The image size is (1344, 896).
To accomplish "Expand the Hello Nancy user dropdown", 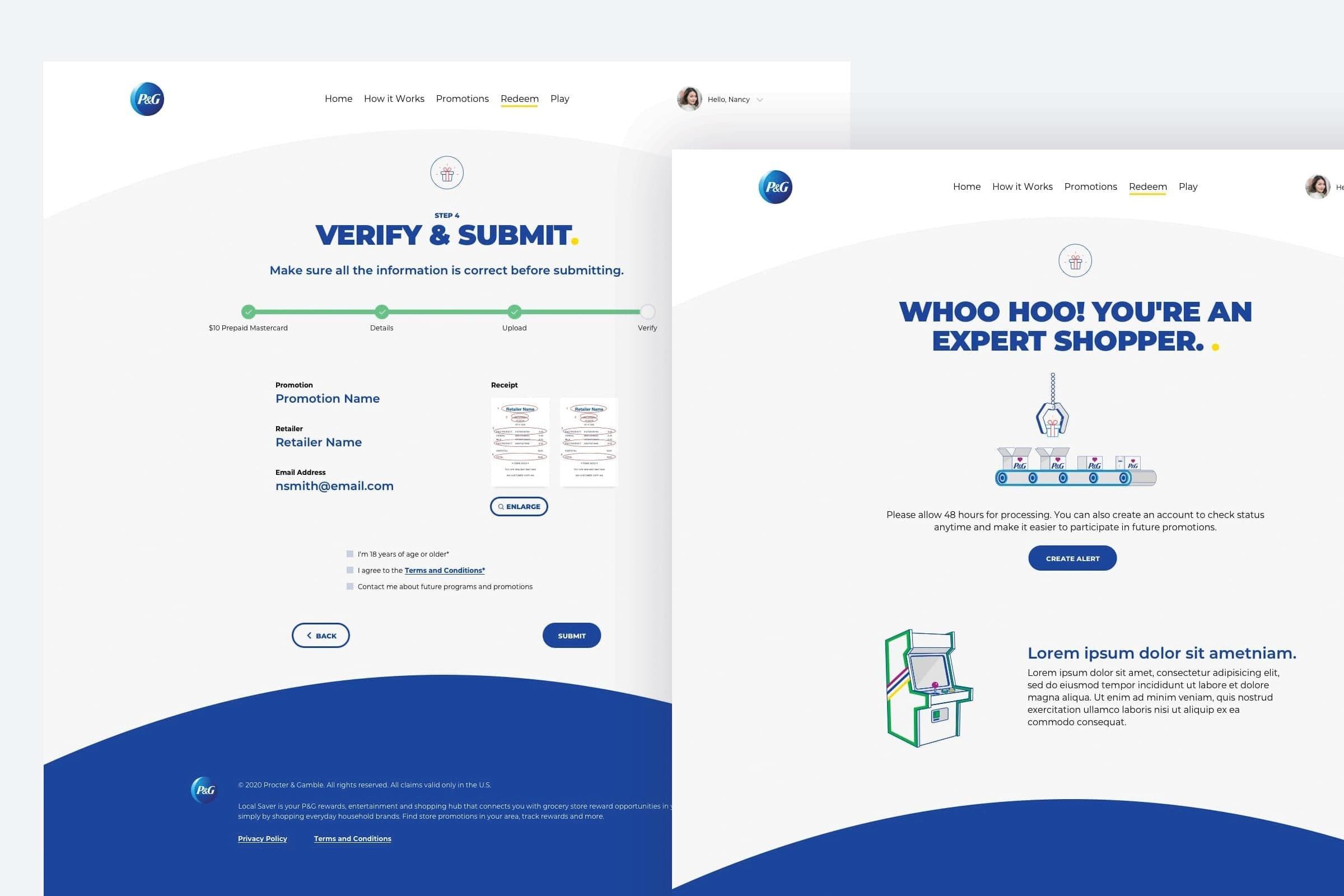I will [762, 99].
